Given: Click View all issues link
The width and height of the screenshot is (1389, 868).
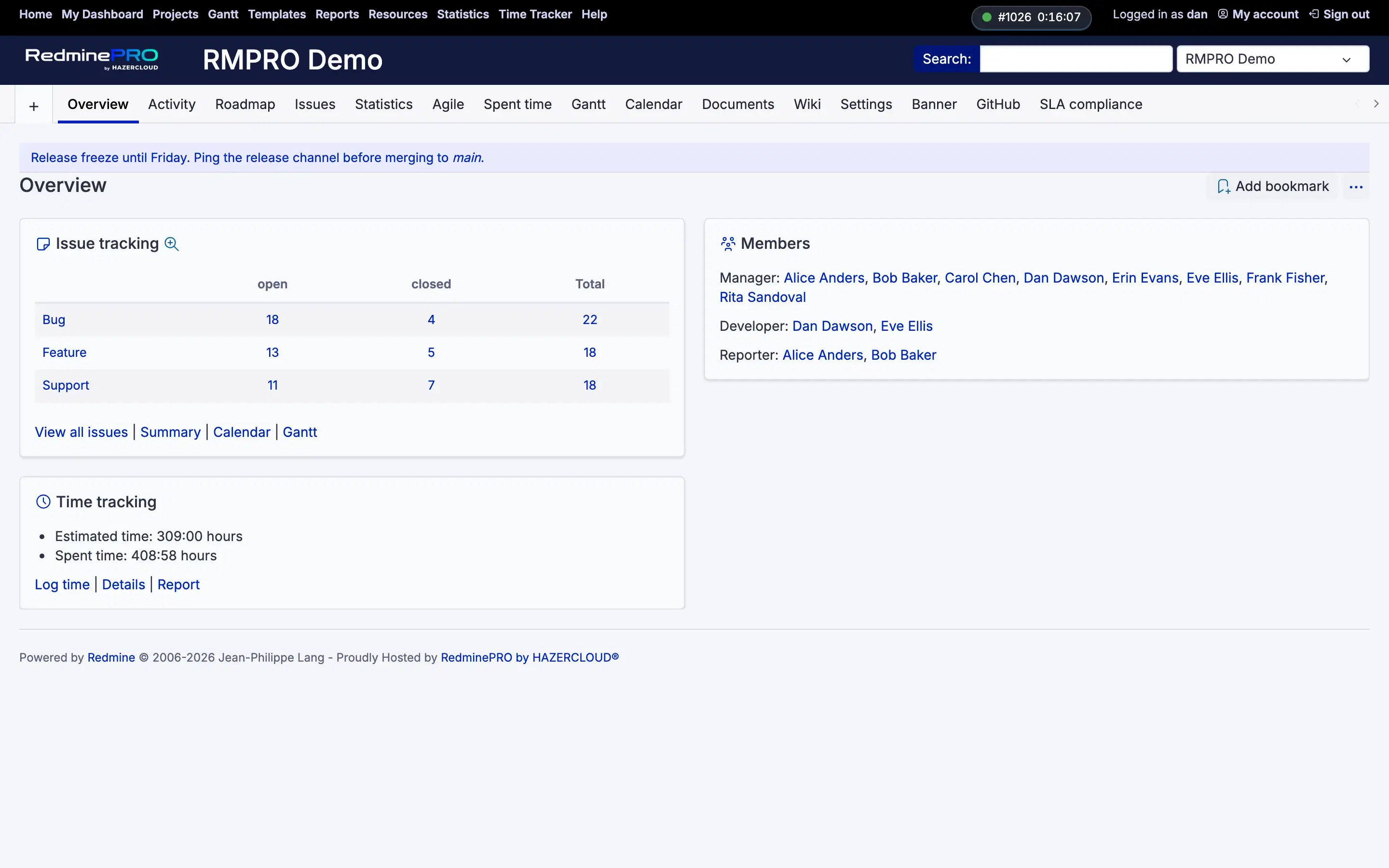Looking at the screenshot, I should (x=82, y=432).
